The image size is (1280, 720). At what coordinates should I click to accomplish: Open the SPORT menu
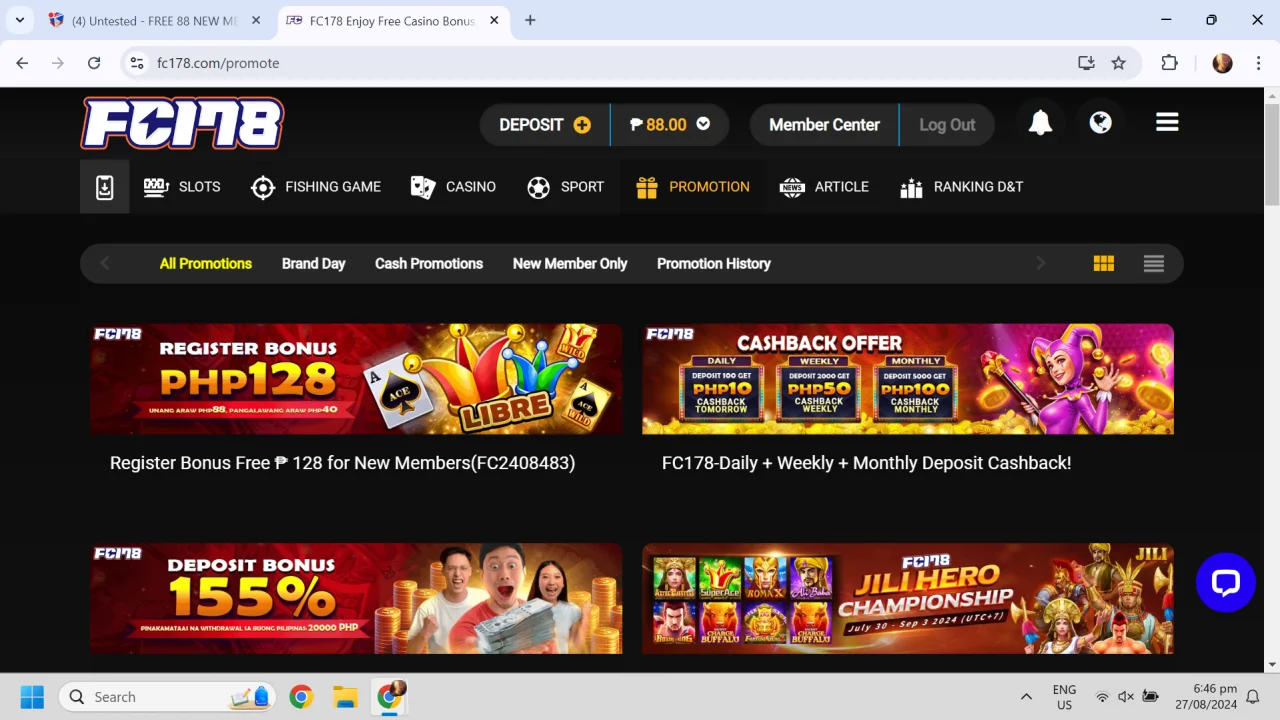pyautogui.click(x=565, y=187)
